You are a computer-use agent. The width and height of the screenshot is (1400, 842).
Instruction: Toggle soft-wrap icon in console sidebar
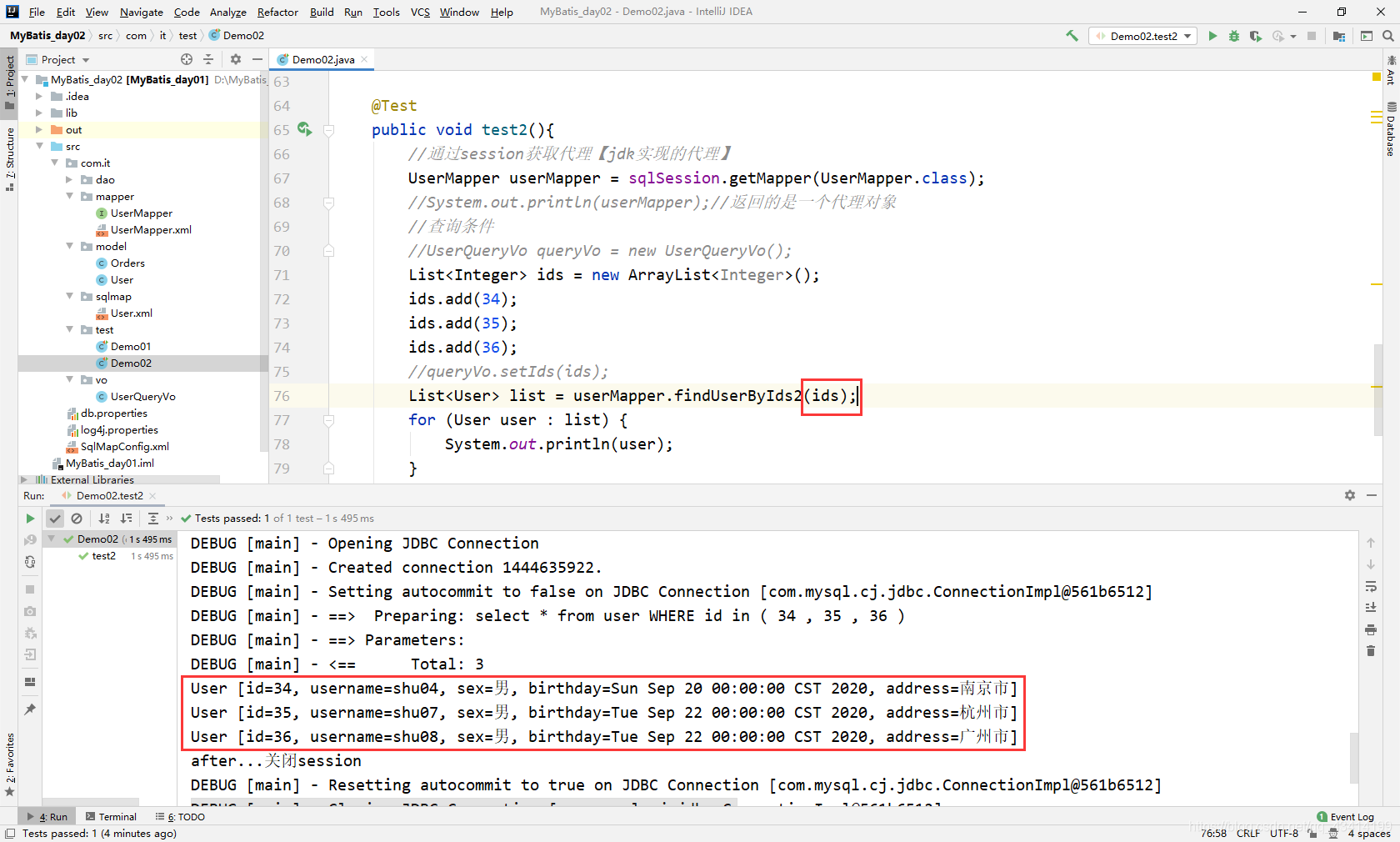[x=1371, y=586]
